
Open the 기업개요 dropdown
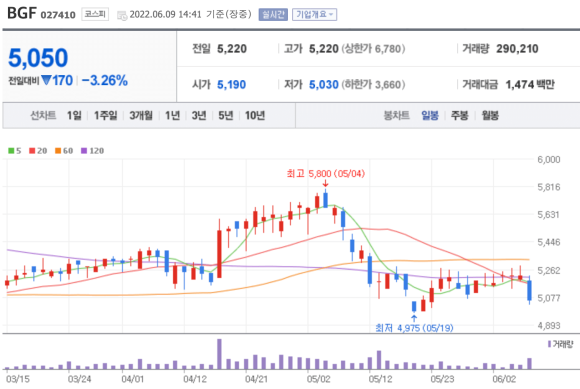click(x=314, y=14)
